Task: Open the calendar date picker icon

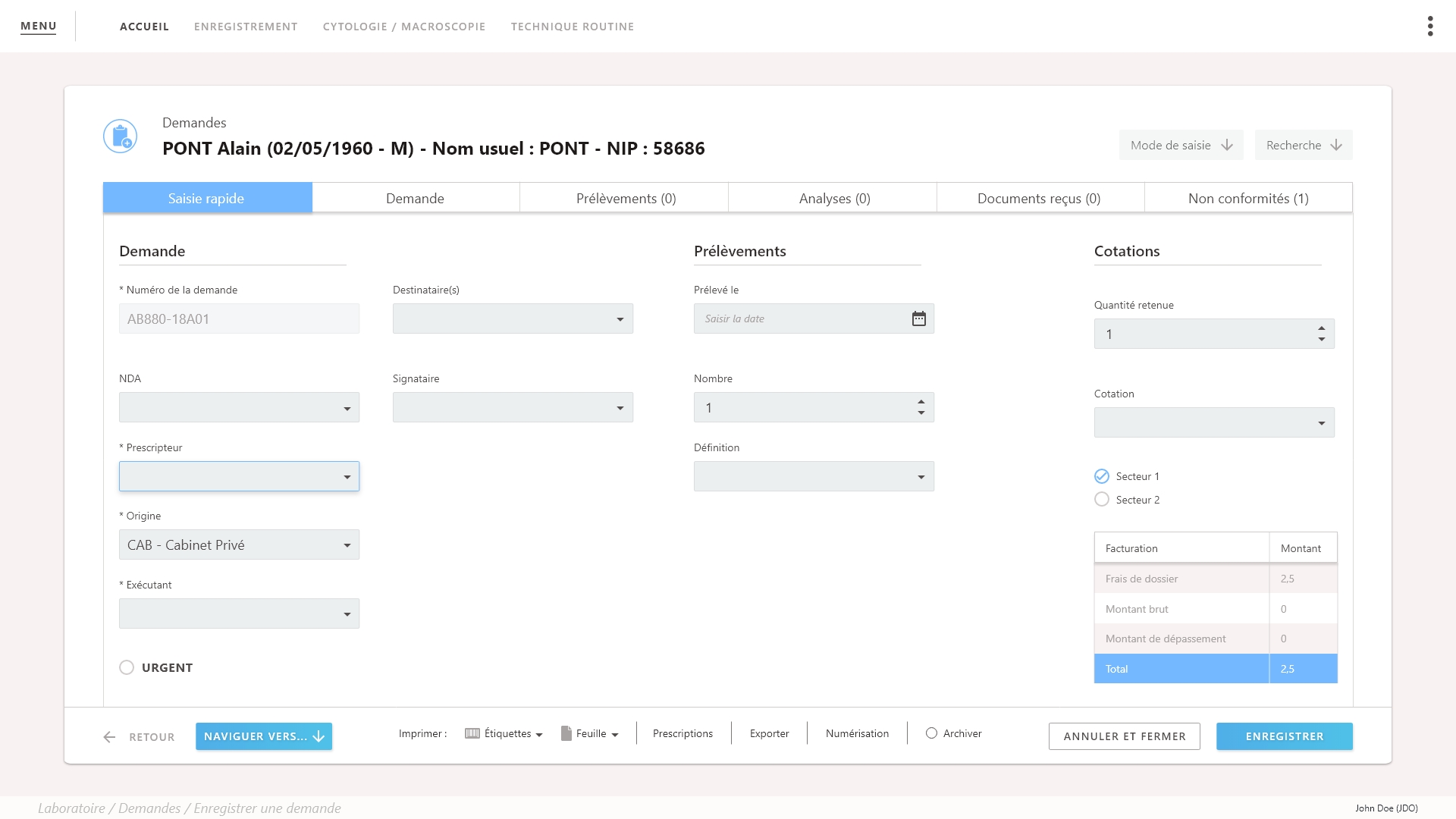Action: pos(918,318)
